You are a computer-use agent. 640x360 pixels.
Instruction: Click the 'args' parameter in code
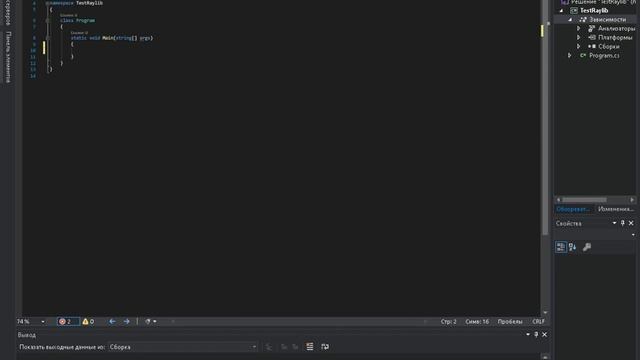tap(144, 38)
